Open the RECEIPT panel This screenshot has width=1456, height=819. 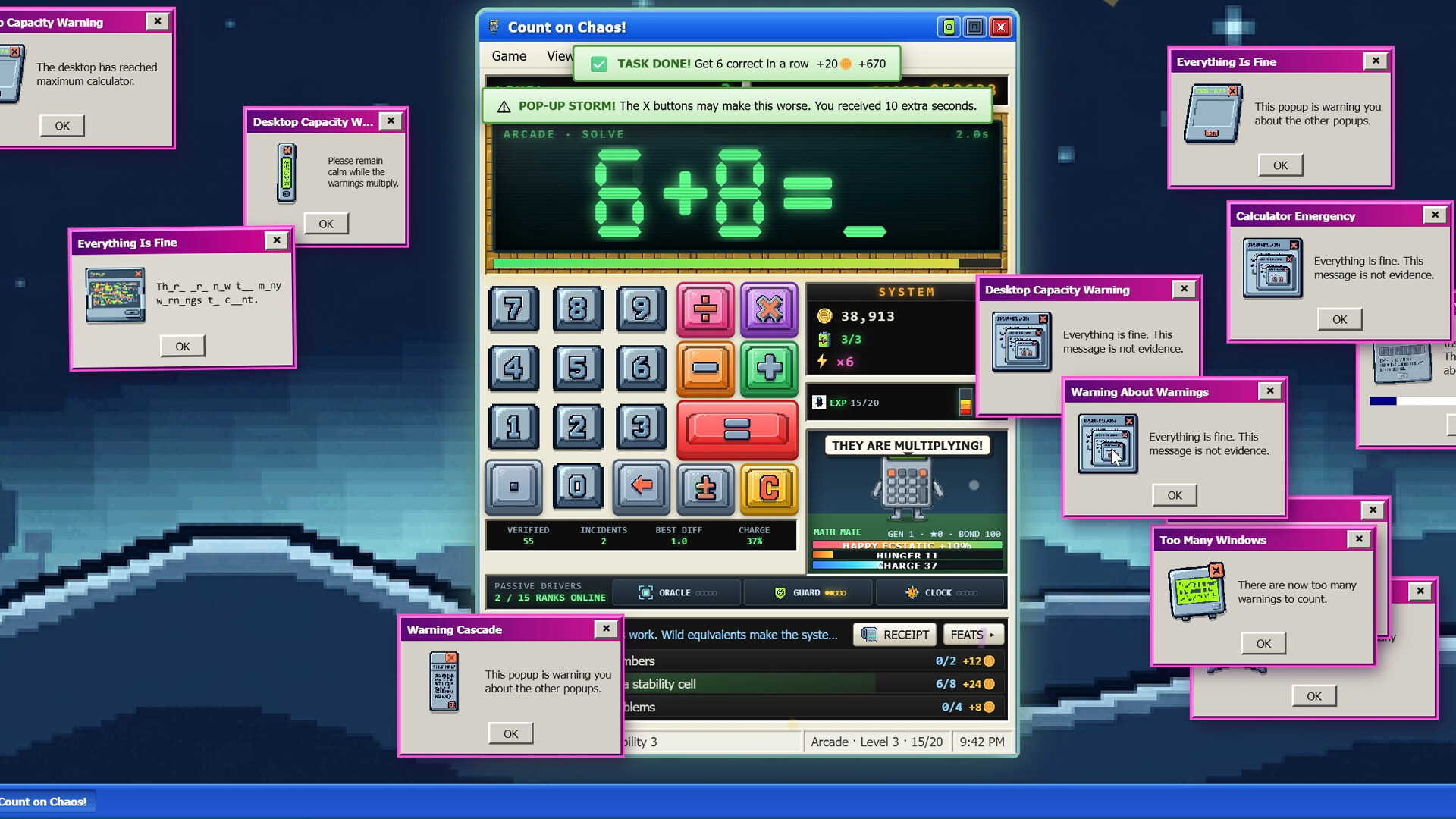click(x=895, y=635)
